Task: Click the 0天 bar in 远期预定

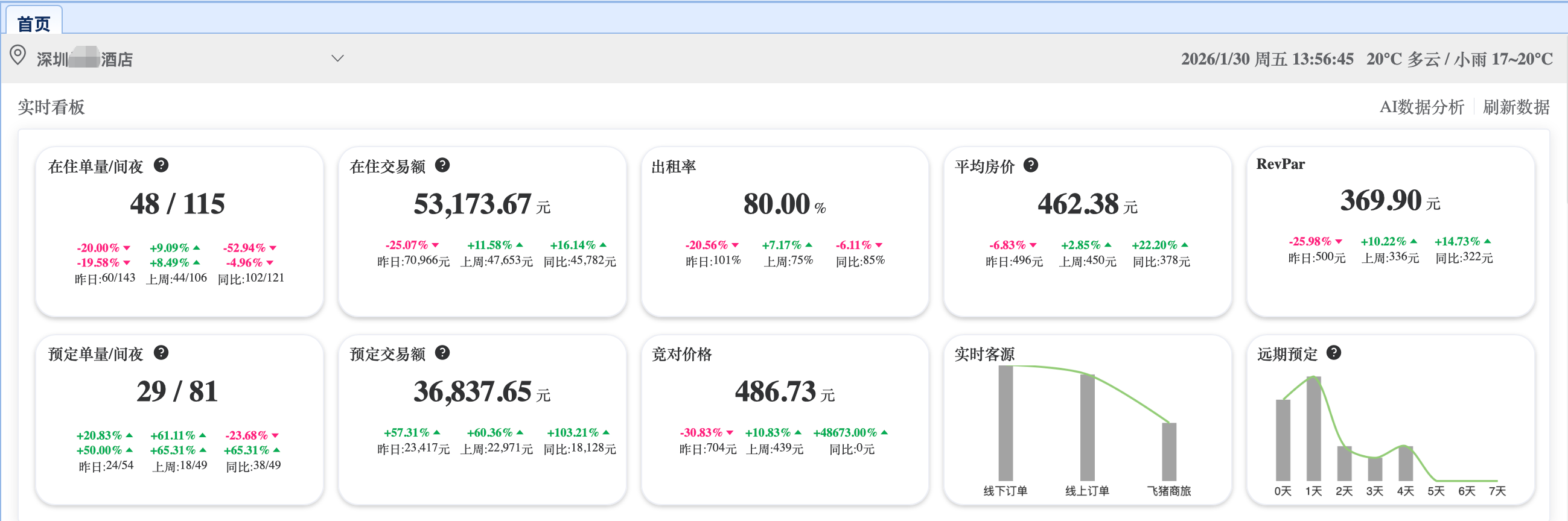Action: coord(1283,440)
